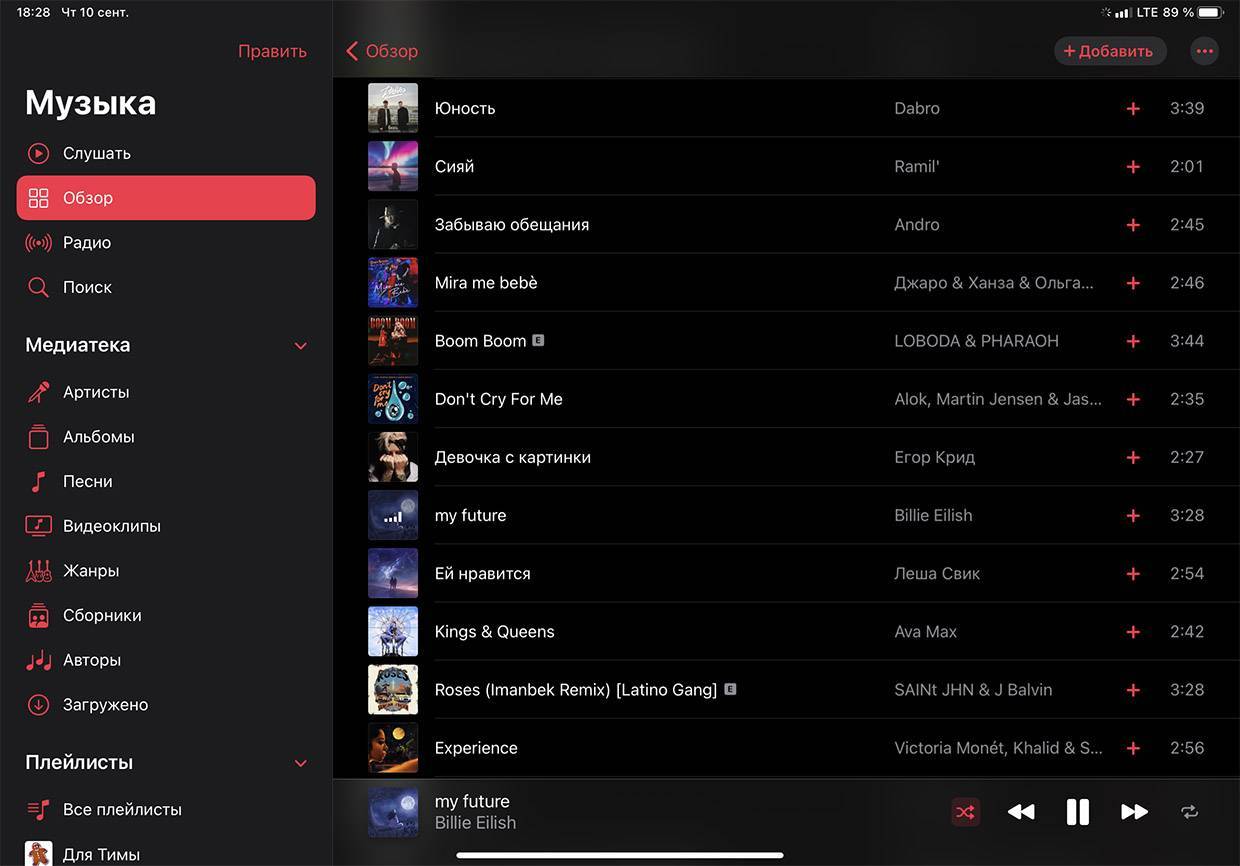Open Artists in the library
Viewport: 1240px width, 866px height.
(95, 392)
